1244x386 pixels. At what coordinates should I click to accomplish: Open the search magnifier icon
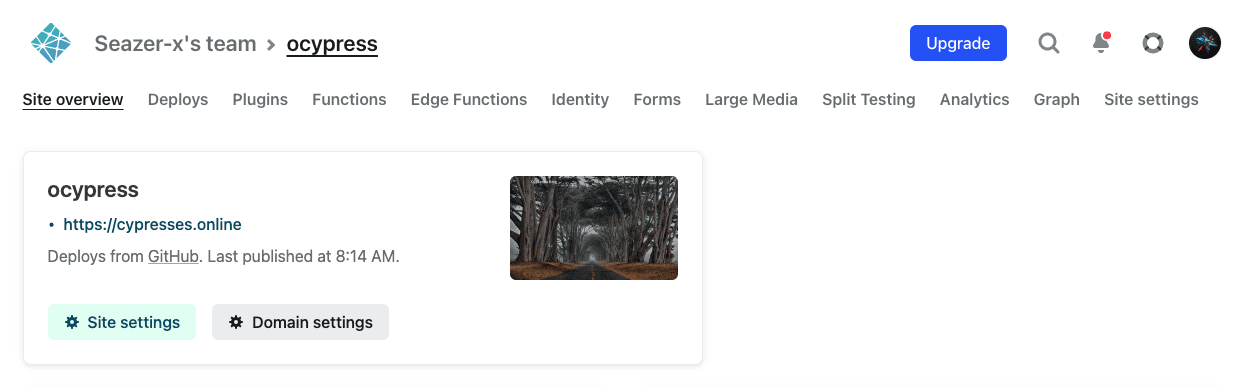(1049, 43)
